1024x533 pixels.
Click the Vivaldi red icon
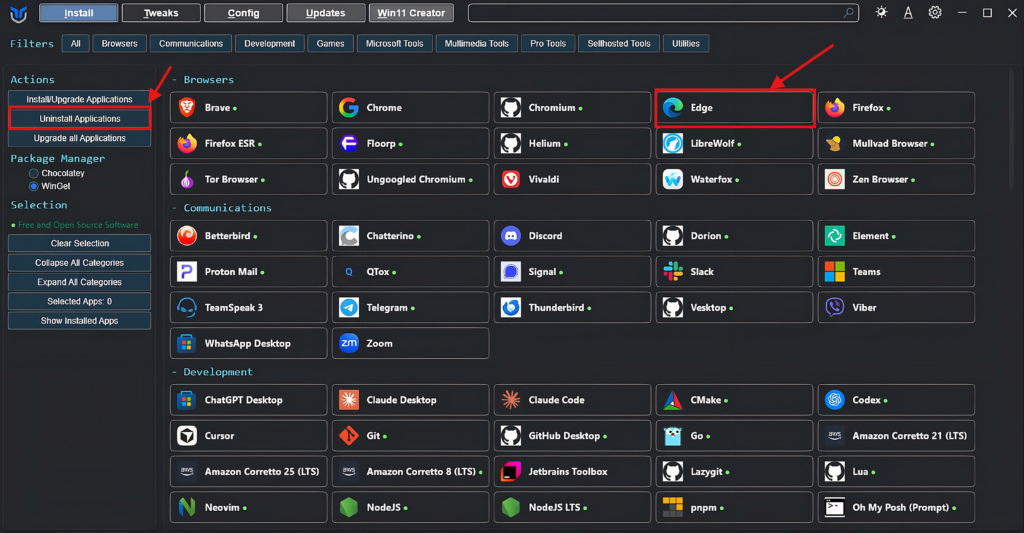511,179
